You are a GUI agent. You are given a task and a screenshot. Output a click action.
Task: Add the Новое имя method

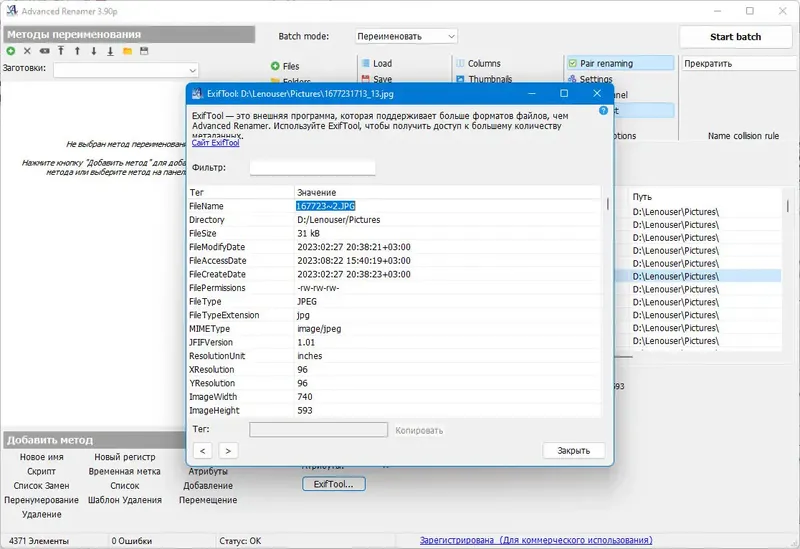click(42, 457)
